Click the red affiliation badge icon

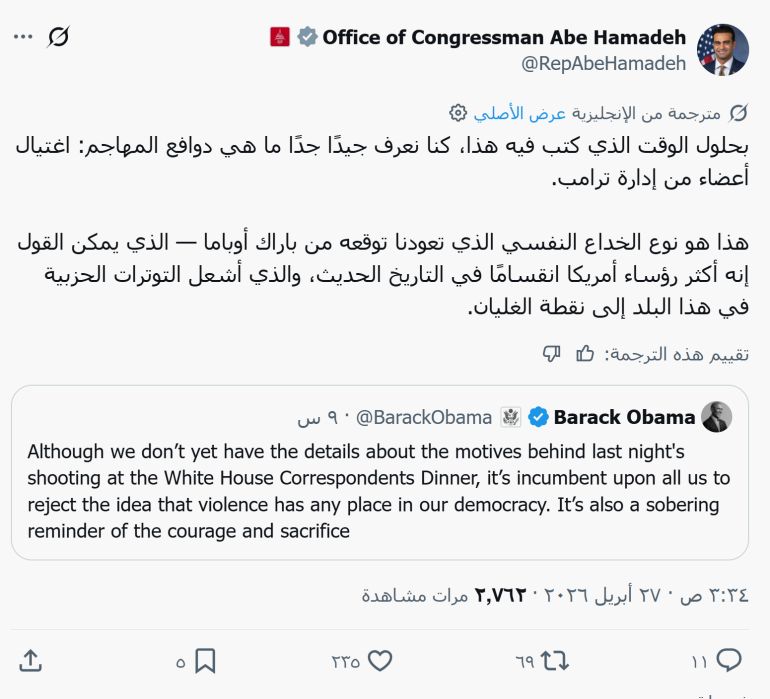pos(280,38)
